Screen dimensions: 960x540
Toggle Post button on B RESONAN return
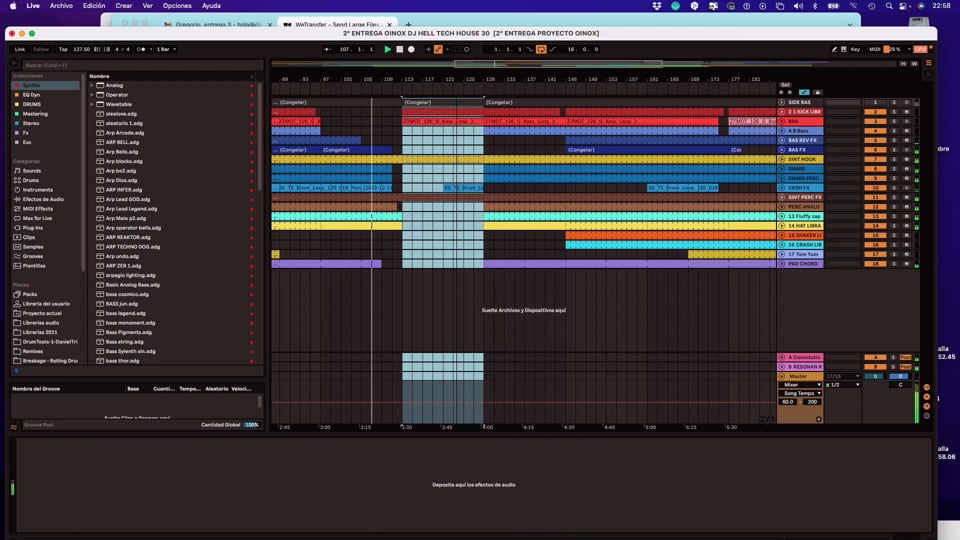click(906, 367)
